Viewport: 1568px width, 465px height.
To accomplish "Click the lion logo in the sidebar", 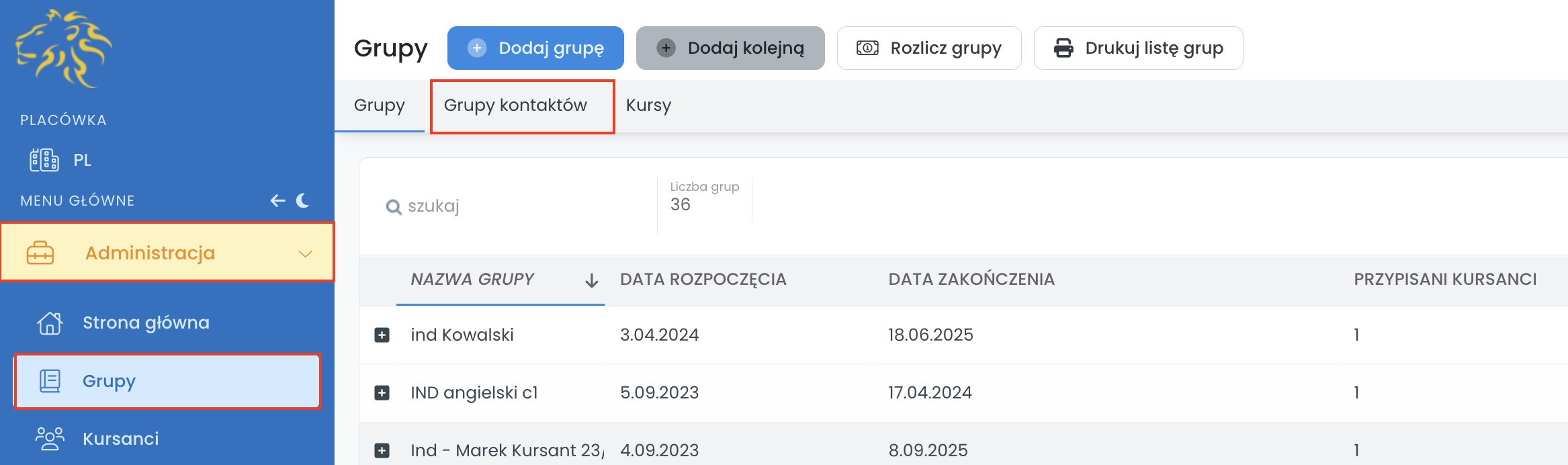I will pyautogui.click(x=64, y=48).
